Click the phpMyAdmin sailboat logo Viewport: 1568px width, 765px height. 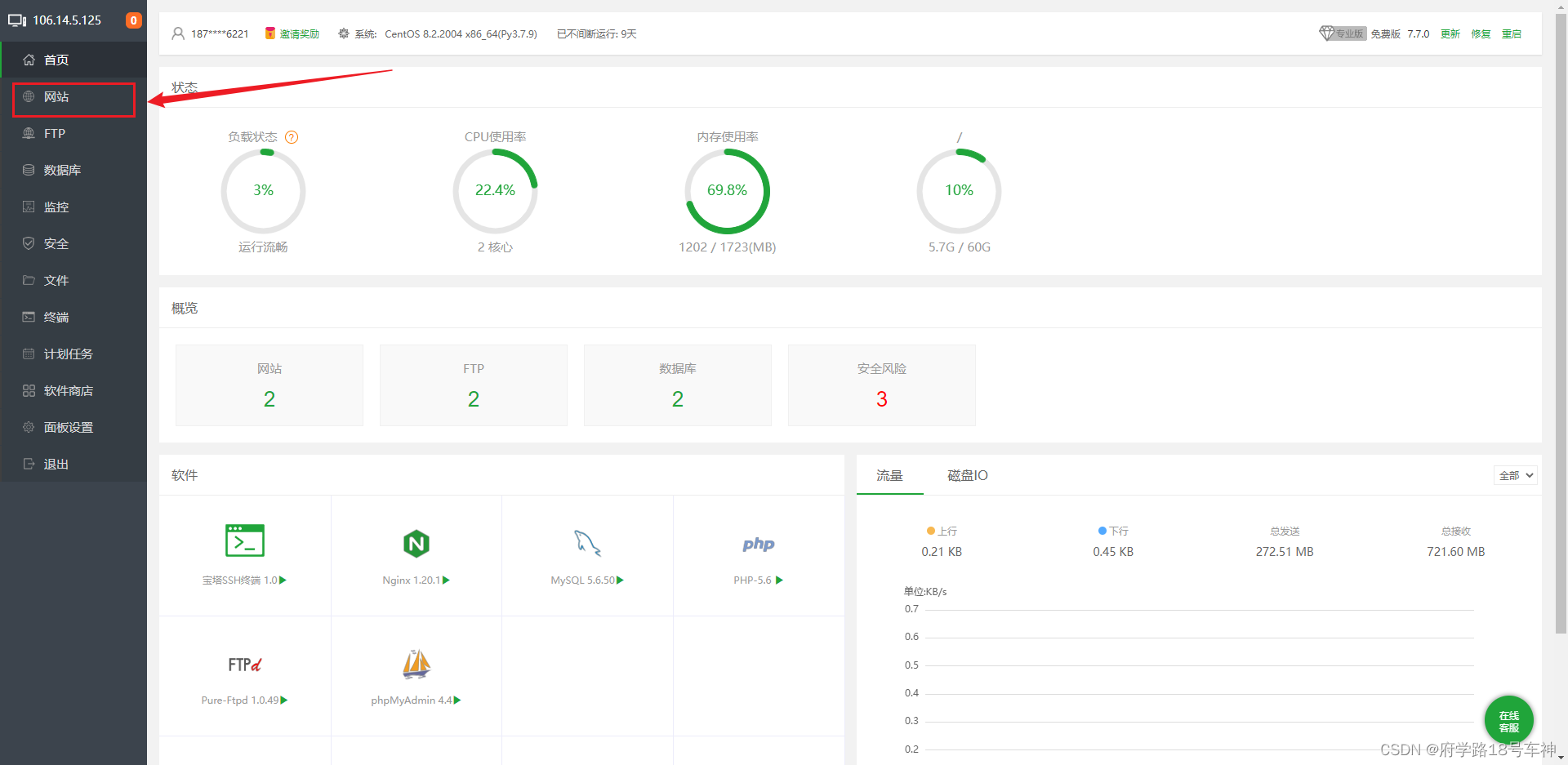click(x=416, y=664)
